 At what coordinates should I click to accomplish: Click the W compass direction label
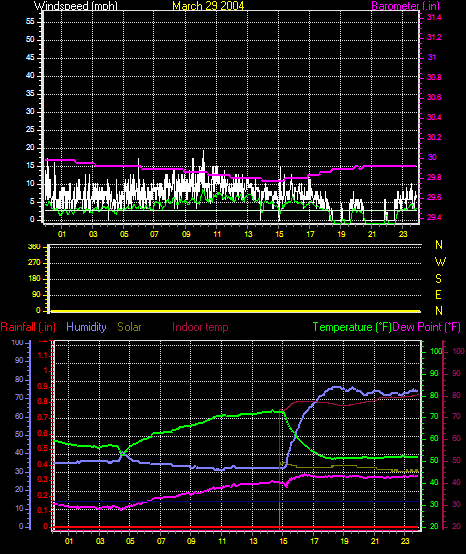(440, 262)
